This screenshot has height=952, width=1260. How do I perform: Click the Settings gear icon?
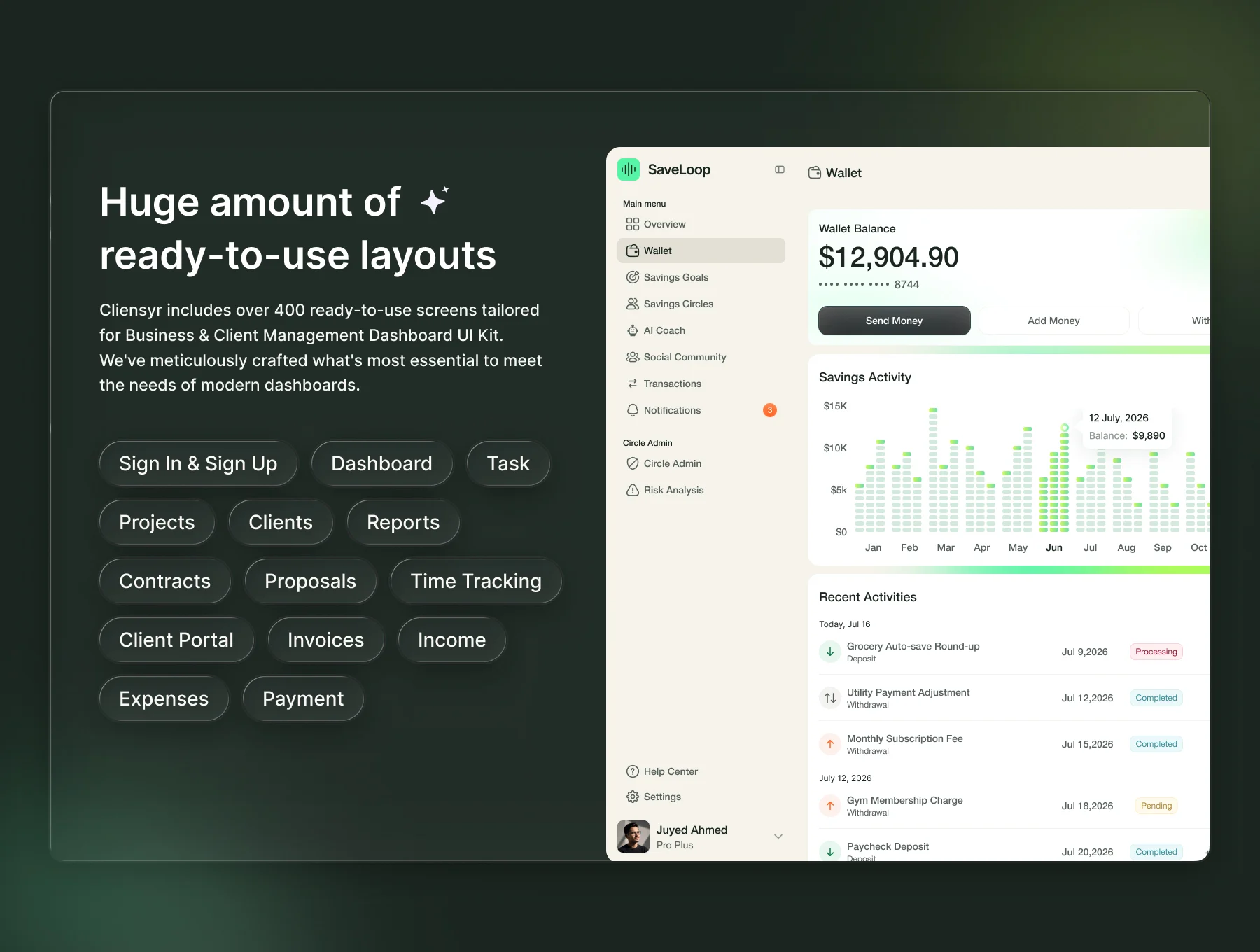point(633,797)
